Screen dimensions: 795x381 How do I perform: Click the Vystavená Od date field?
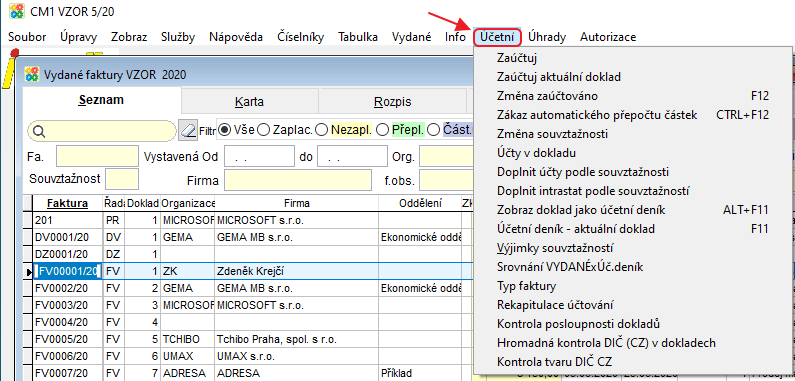coord(259,156)
